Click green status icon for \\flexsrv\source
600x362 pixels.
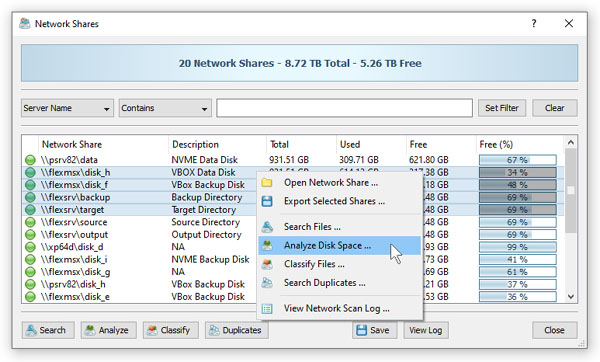click(x=30, y=222)
